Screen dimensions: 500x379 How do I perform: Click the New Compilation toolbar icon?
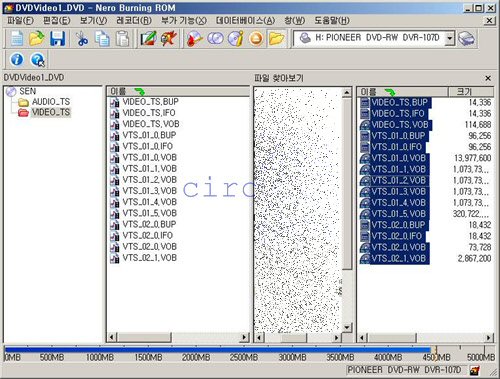17,39
